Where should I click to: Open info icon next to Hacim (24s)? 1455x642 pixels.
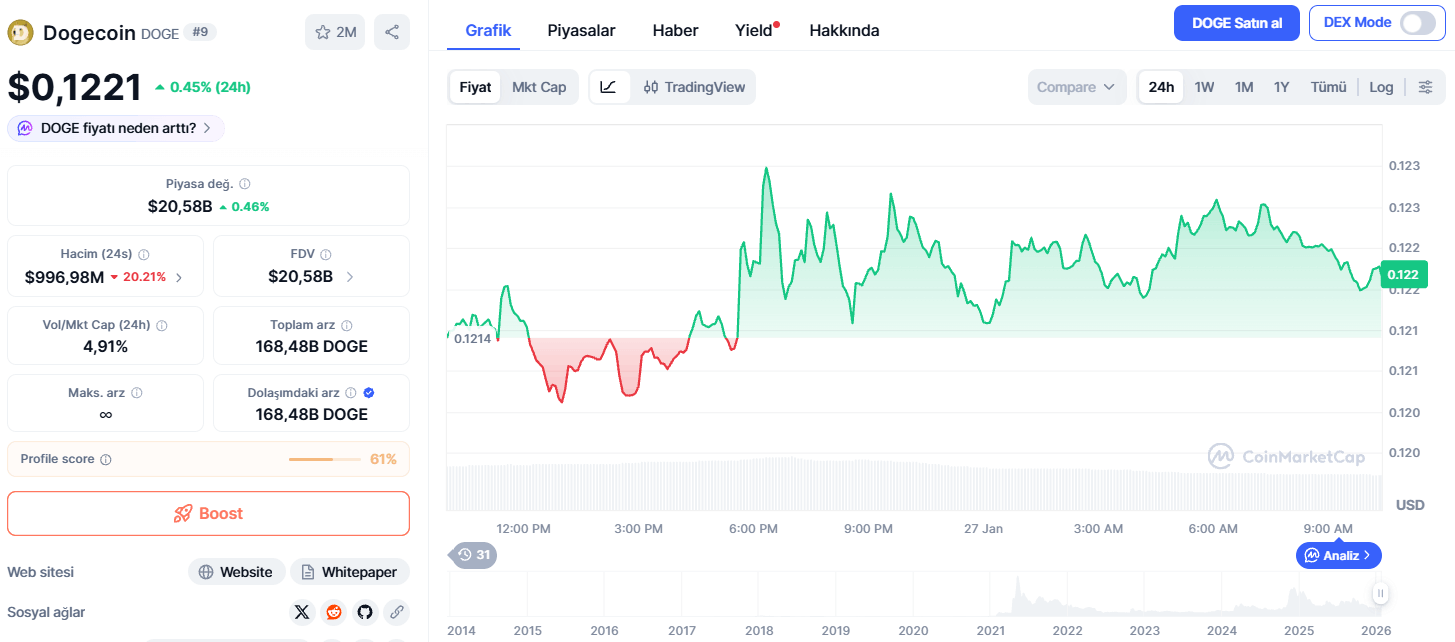click(x=143, y=255)
